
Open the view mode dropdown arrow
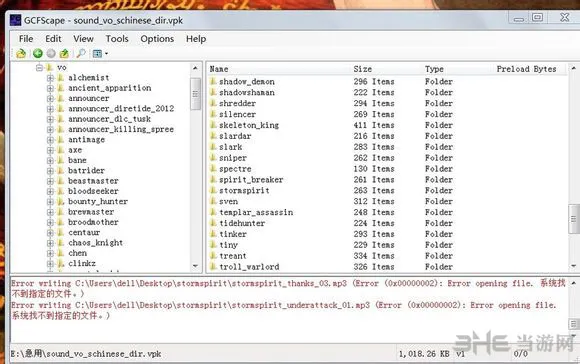tap(107, 54)
